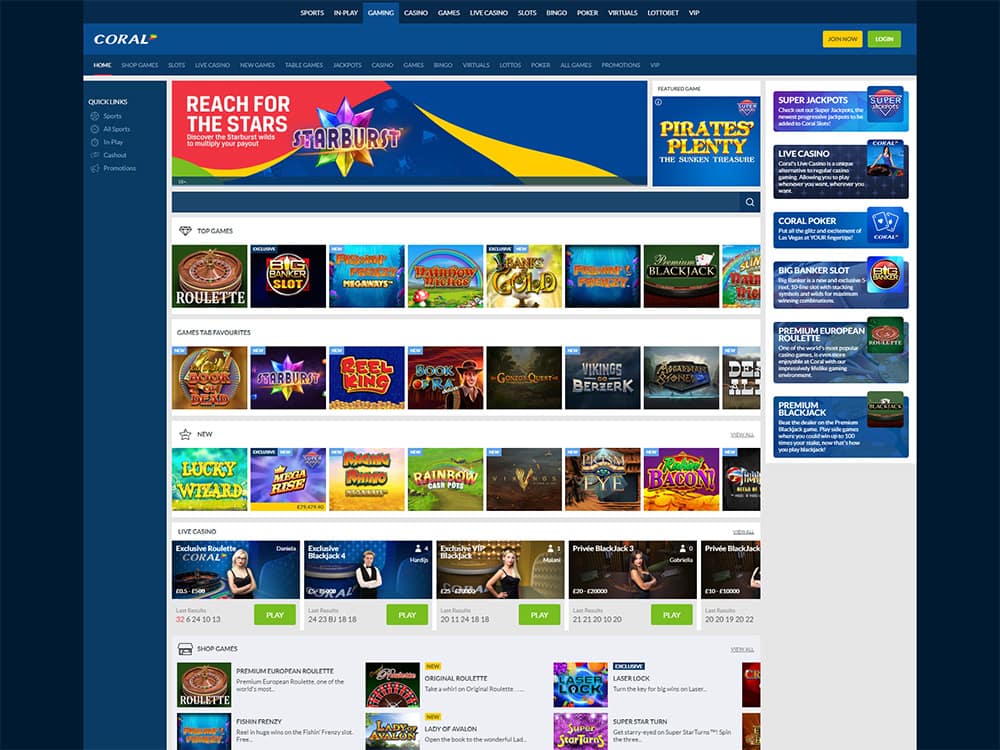Select All Games in sub navigation
Image resolution: width=1000 pixels, height=750 pixels.
[576, 65]
